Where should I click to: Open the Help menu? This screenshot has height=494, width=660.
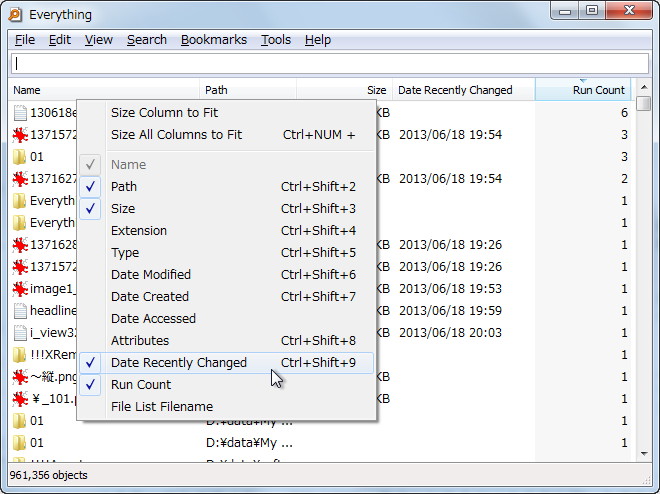[318, 40]
